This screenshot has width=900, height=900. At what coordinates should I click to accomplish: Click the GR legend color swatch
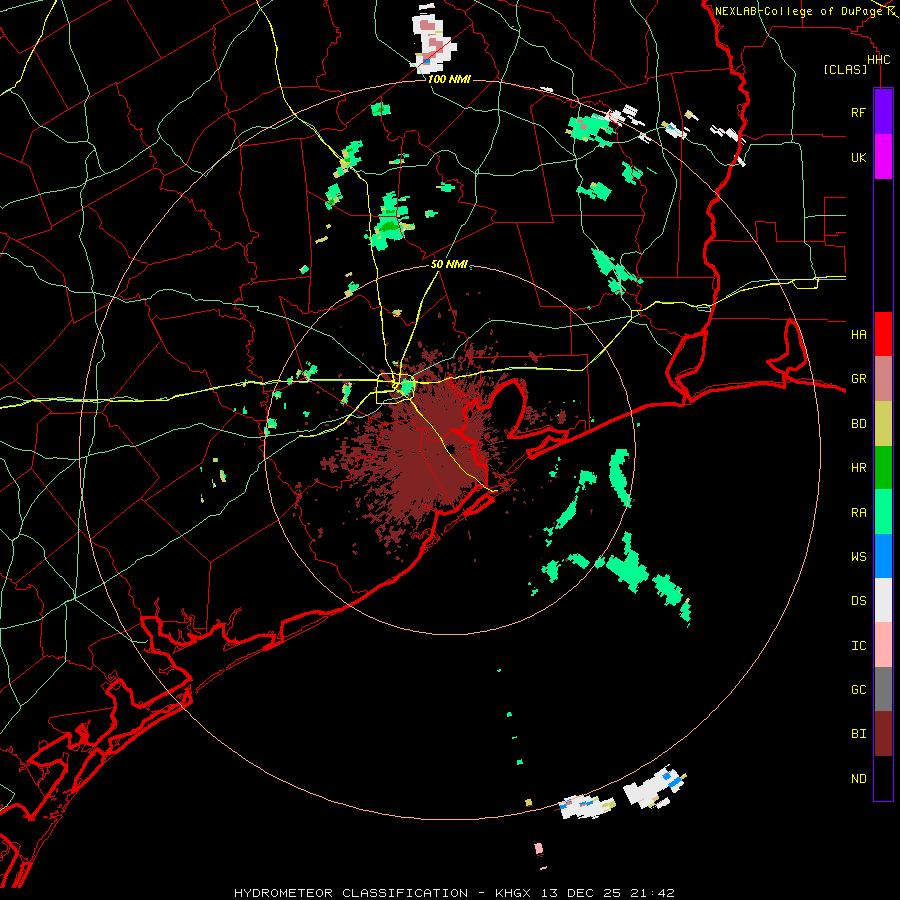tap(883, 379)
